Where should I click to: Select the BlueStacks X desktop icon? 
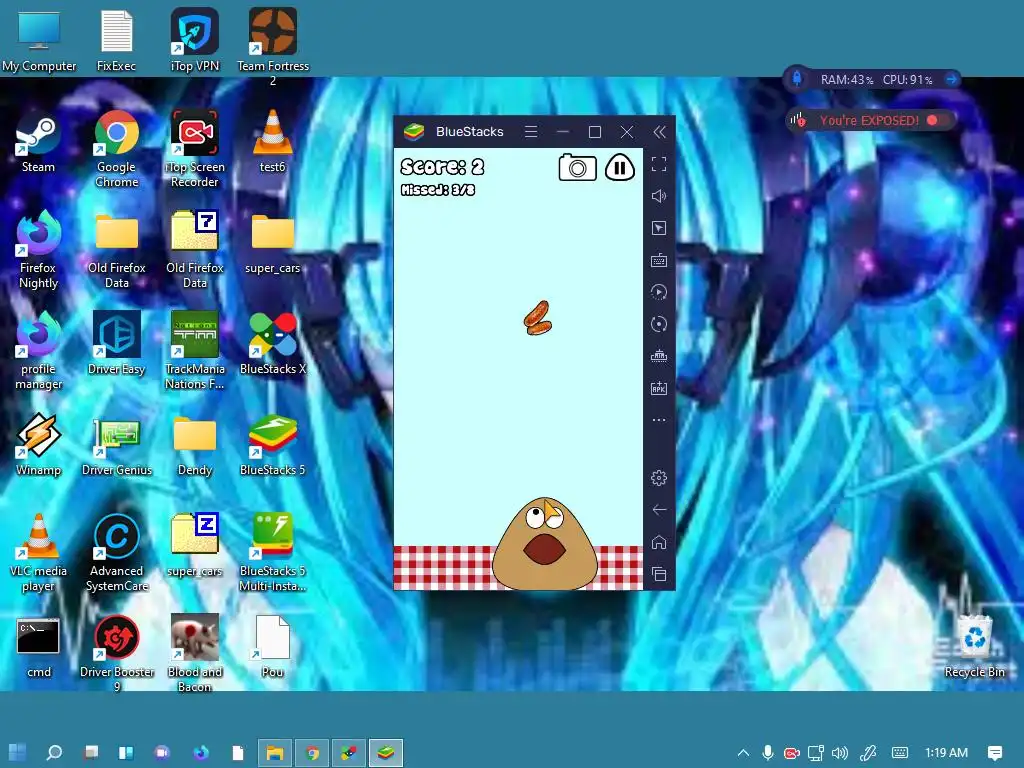(273, 344)
